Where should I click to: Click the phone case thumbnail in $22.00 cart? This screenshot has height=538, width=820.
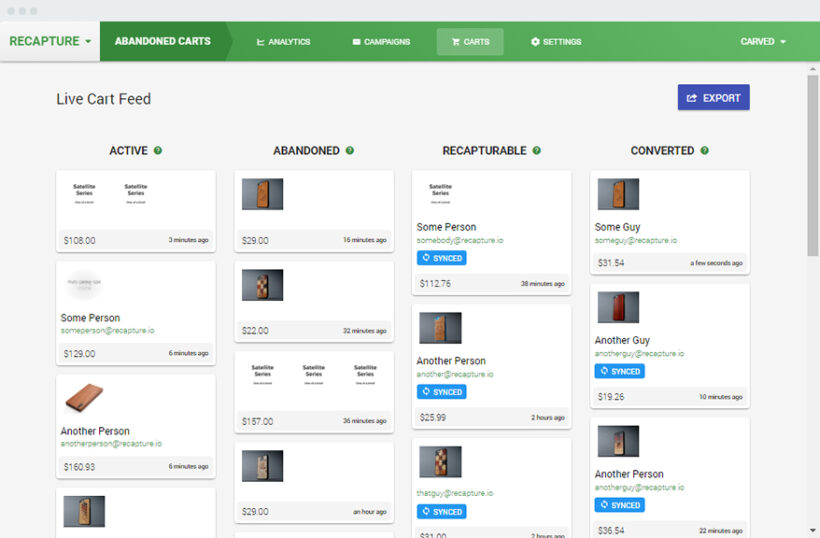(x=262, y=285)
